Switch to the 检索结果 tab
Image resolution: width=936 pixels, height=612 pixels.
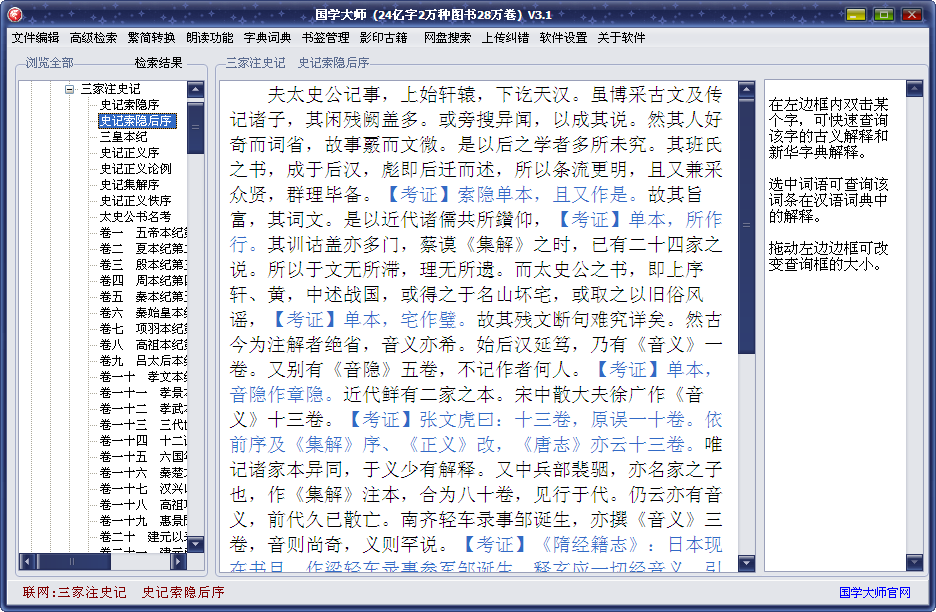tap(158, 63)
